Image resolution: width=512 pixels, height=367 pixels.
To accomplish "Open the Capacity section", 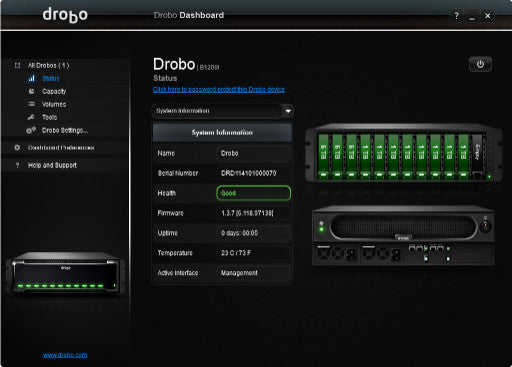I will 54,91.
